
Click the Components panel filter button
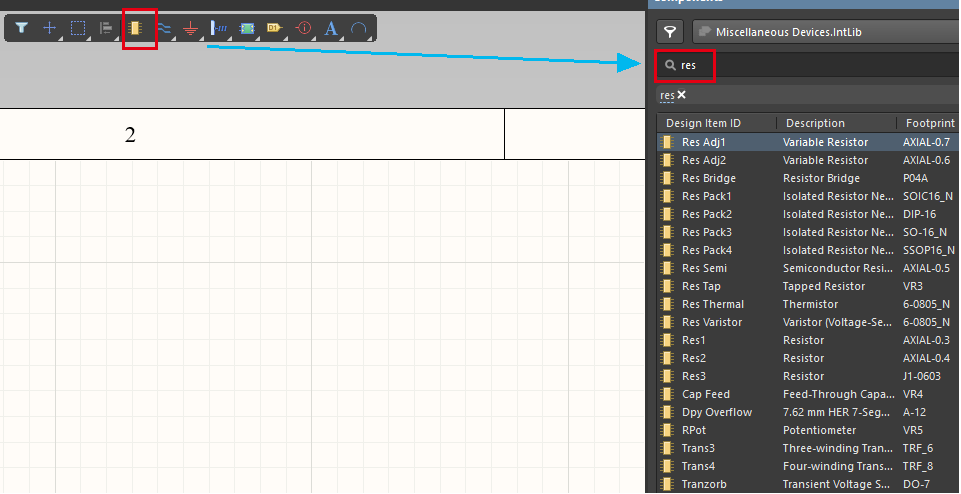(x=671, y=31)
